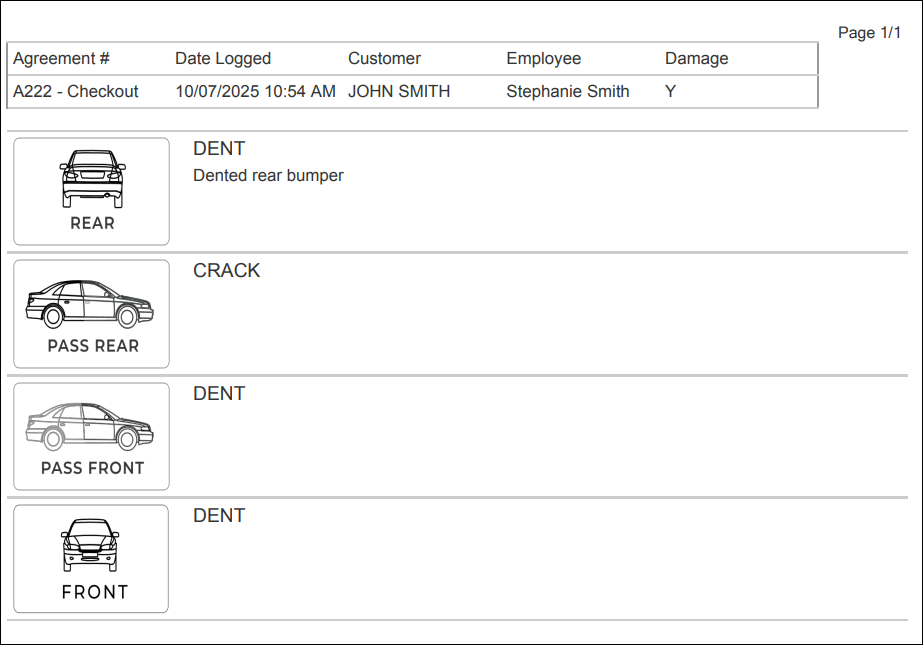
Task: Click the 'Employee' column header
Action: tap(543, 59)
